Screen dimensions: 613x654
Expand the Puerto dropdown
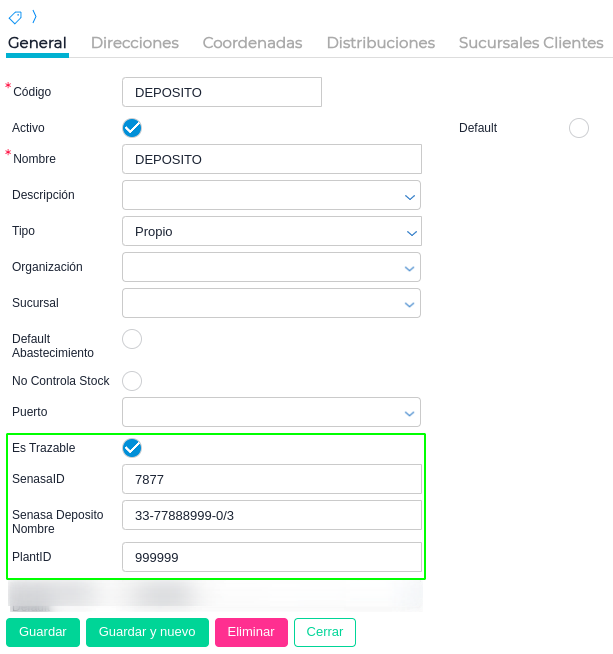[x=409, y=413]
